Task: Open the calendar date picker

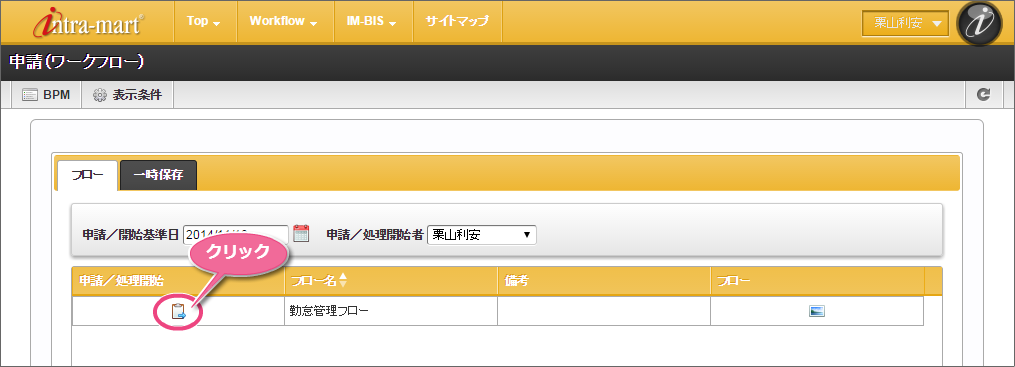Action: (301, 234)
